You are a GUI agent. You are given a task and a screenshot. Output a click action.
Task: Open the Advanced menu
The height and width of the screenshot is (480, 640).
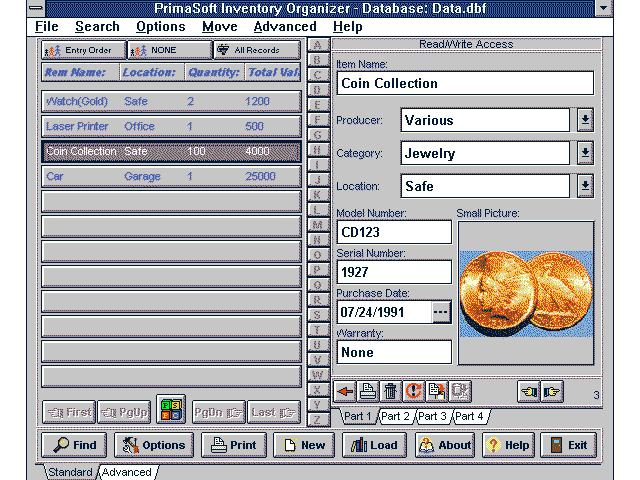tap(284, 27)
